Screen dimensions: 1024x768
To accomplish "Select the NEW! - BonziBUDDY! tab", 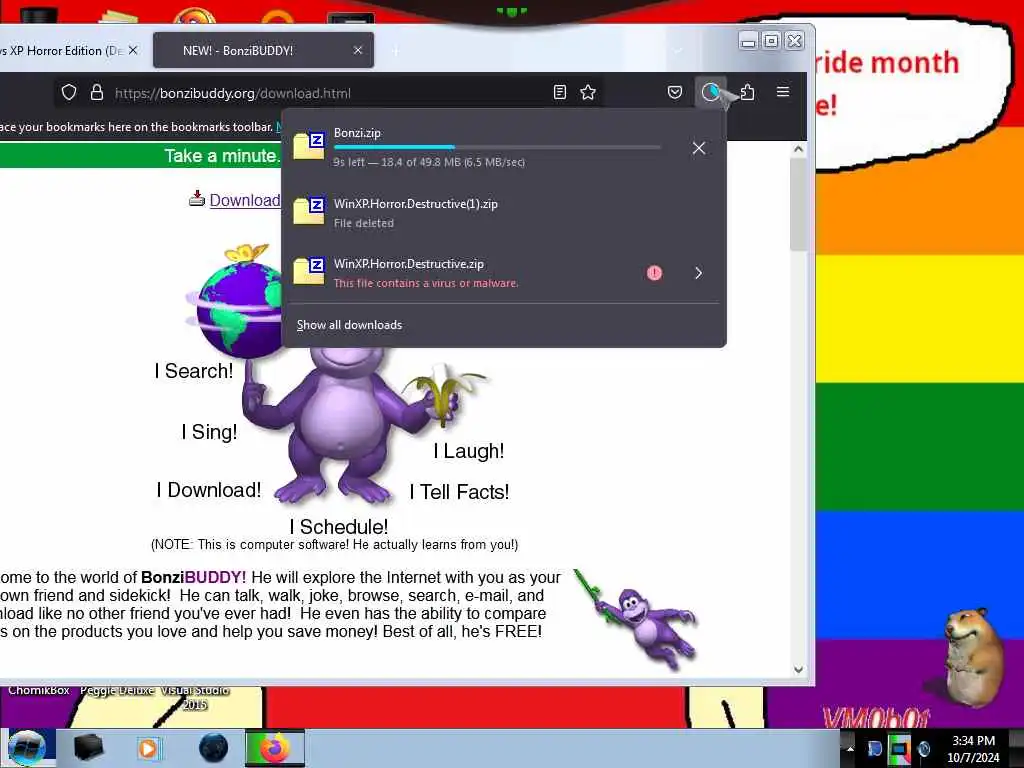I will (x=263, y=50).
